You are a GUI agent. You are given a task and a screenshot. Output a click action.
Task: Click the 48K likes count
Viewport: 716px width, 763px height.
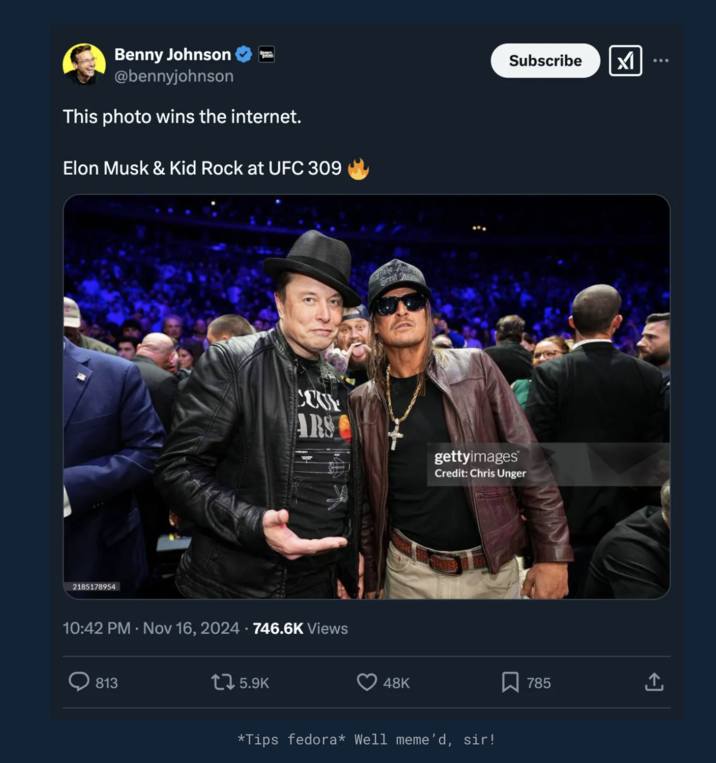tap(396, 683)
